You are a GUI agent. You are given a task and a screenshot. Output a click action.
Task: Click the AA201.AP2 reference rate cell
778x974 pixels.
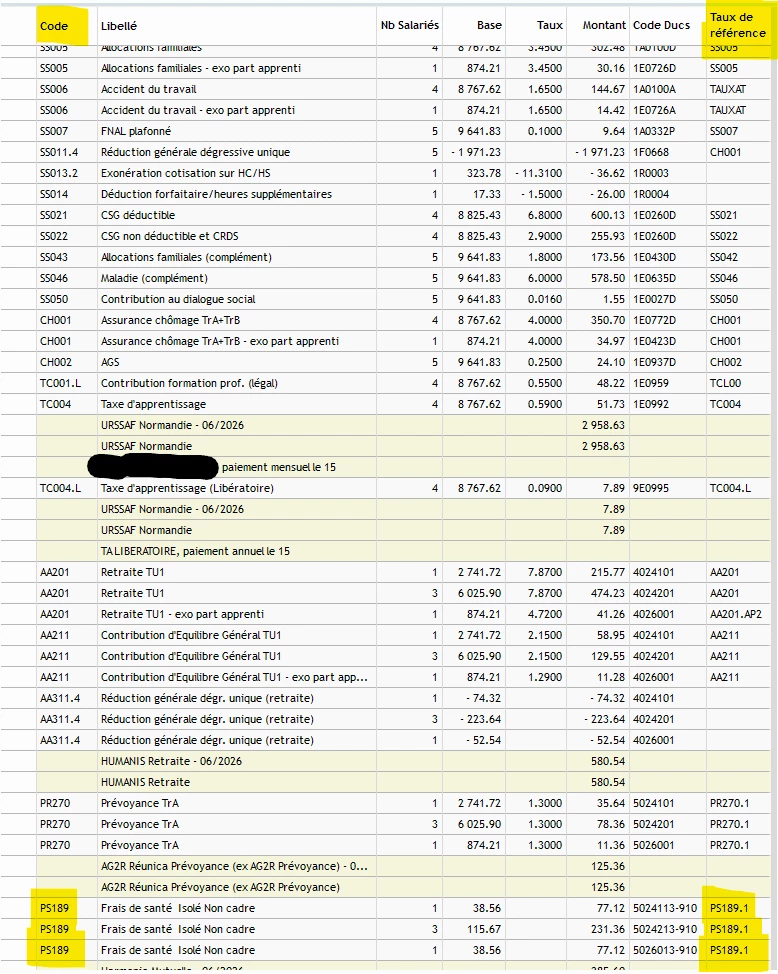click(738, 614)
